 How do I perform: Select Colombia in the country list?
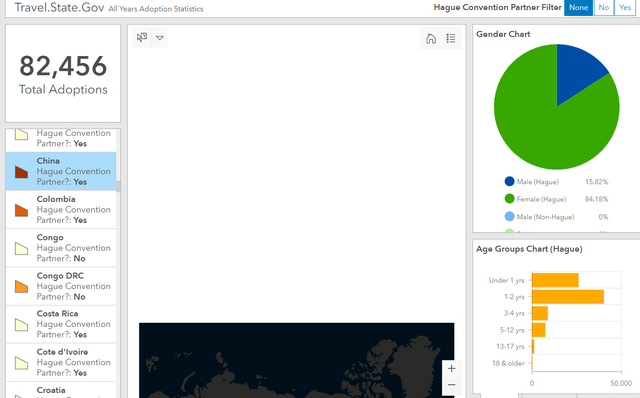coord(61,209)
